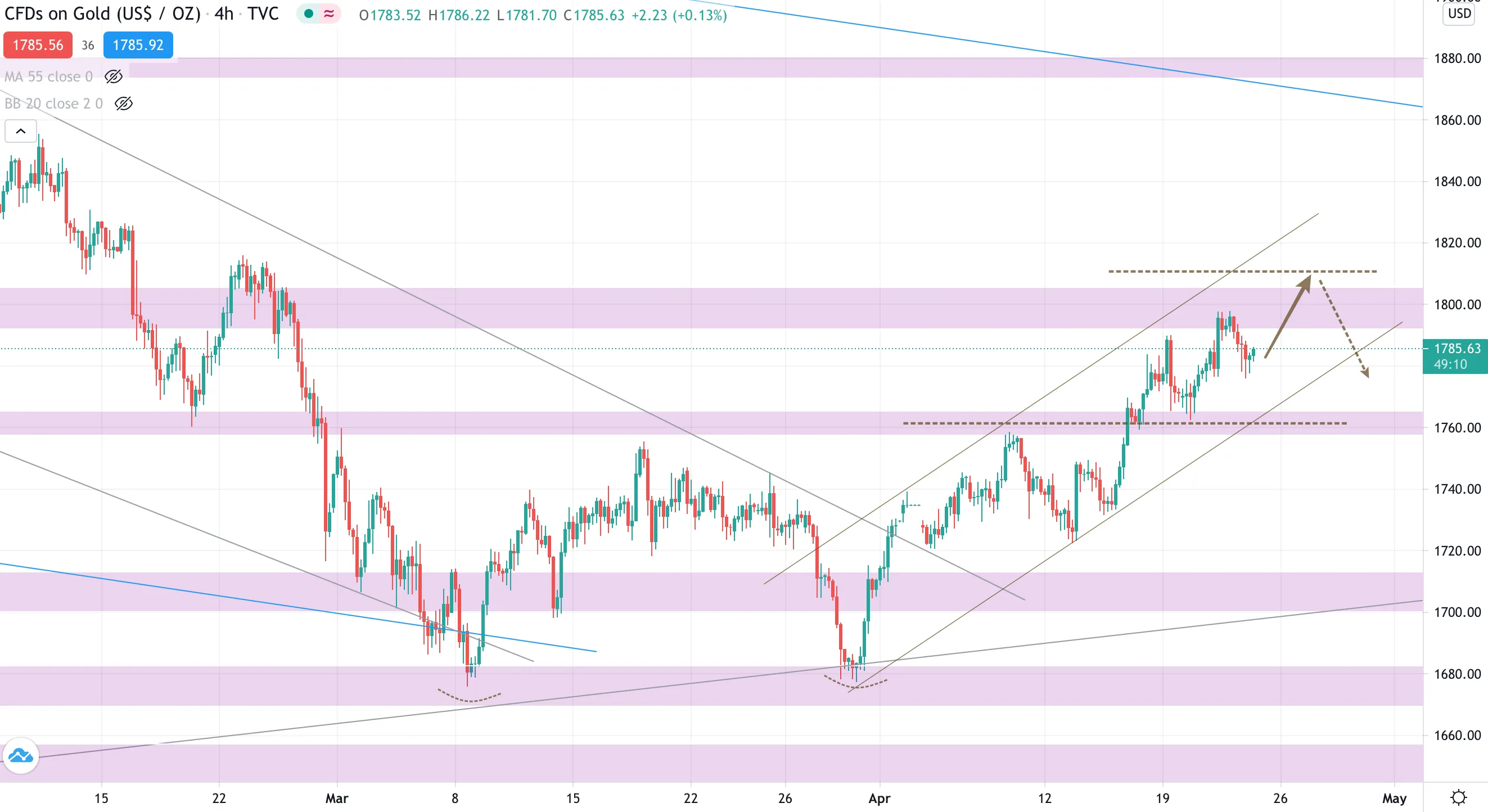Click the May label on the time axis

click(x=1395, y=798)
